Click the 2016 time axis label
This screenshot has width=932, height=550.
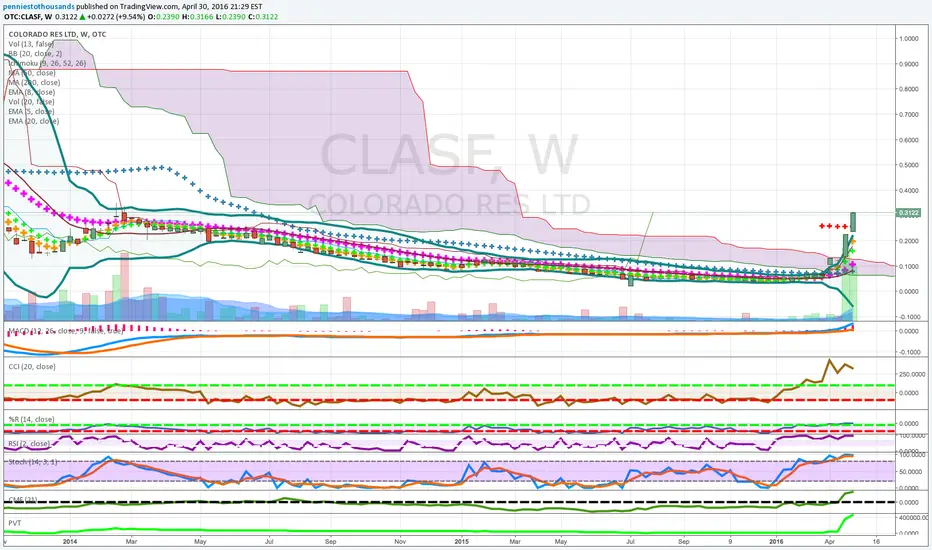point(776,542)
